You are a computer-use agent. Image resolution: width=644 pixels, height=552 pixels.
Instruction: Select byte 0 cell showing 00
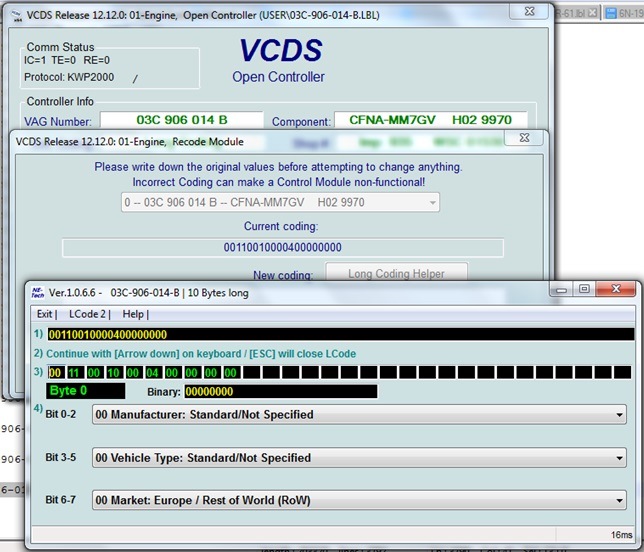pyautogui.click(x=55, y=373)
